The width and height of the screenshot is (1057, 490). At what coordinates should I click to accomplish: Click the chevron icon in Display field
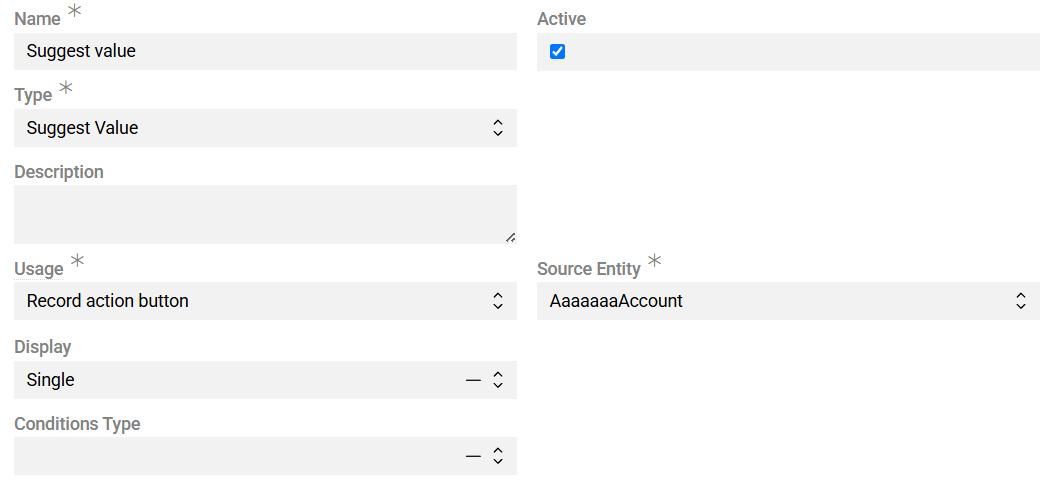498,380
